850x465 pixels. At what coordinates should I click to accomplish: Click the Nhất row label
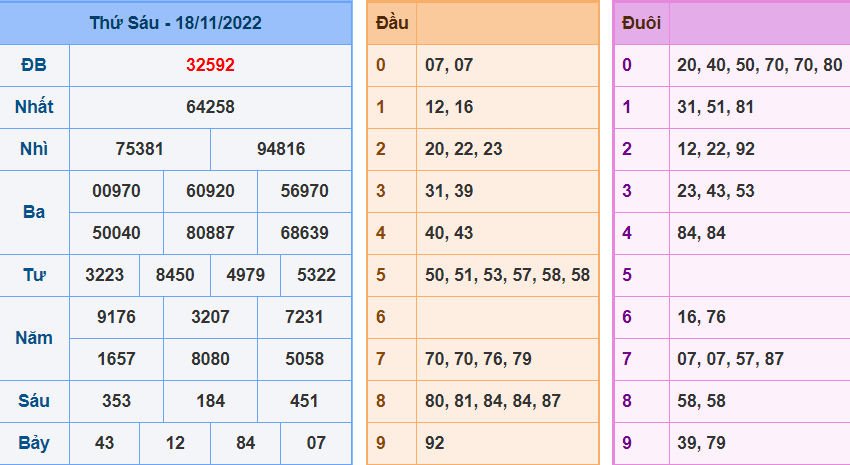pos(34,107)
